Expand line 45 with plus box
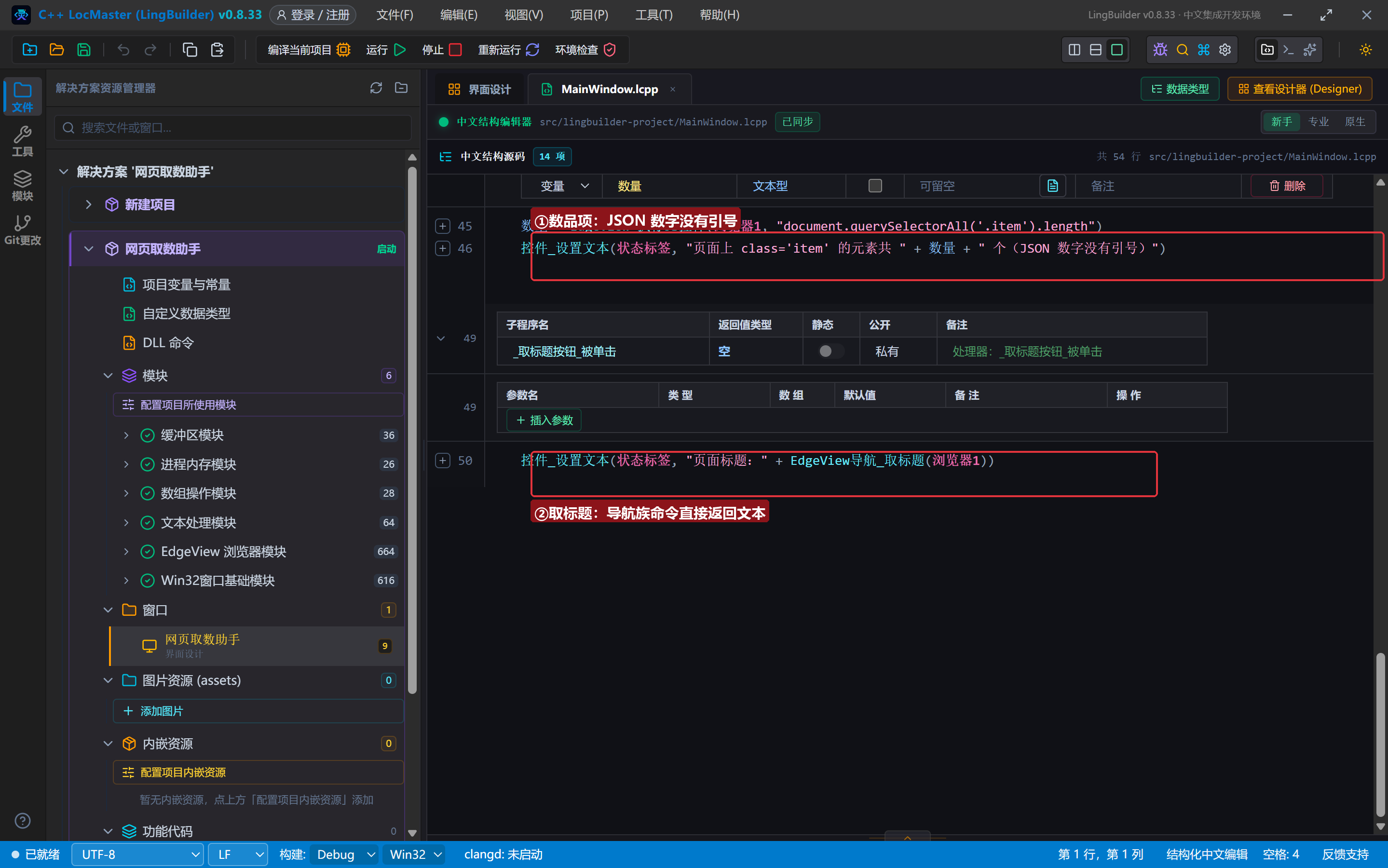Image resolution: width=1388 pixels, height=868 pixels. [x=442, y=226]
